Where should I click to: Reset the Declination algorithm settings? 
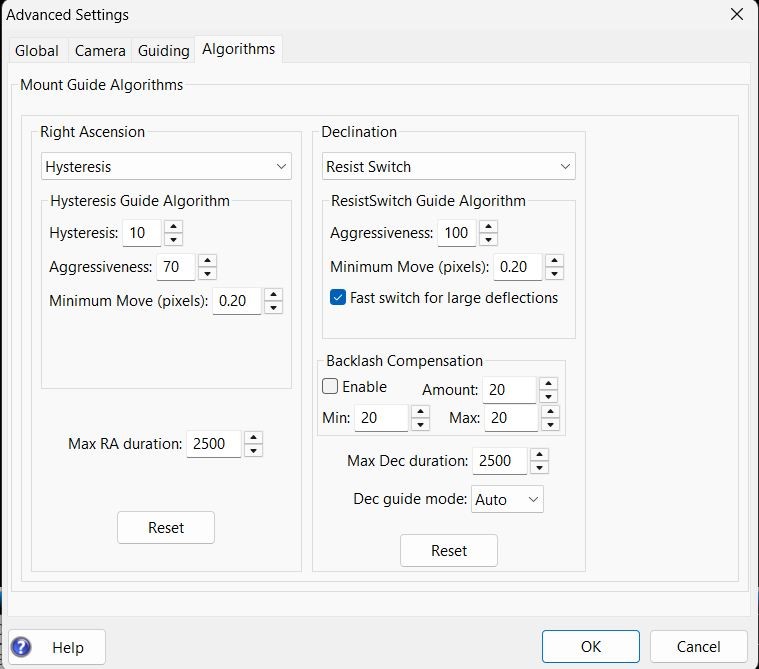[x=449, y=550]
